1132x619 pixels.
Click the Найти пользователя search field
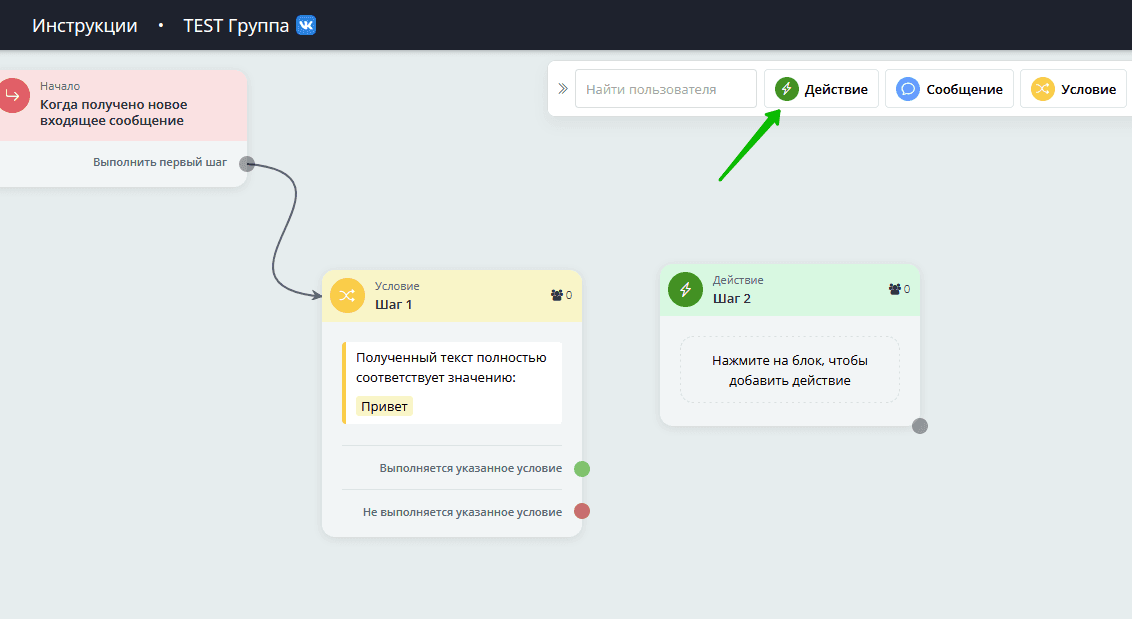pyautogui.click(x=665, y=89)
